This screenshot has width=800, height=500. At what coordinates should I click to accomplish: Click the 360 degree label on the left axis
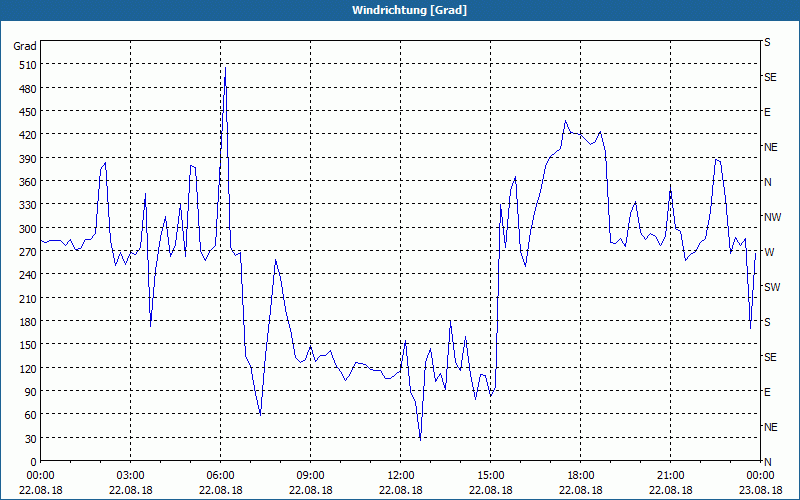click(28, 182)
